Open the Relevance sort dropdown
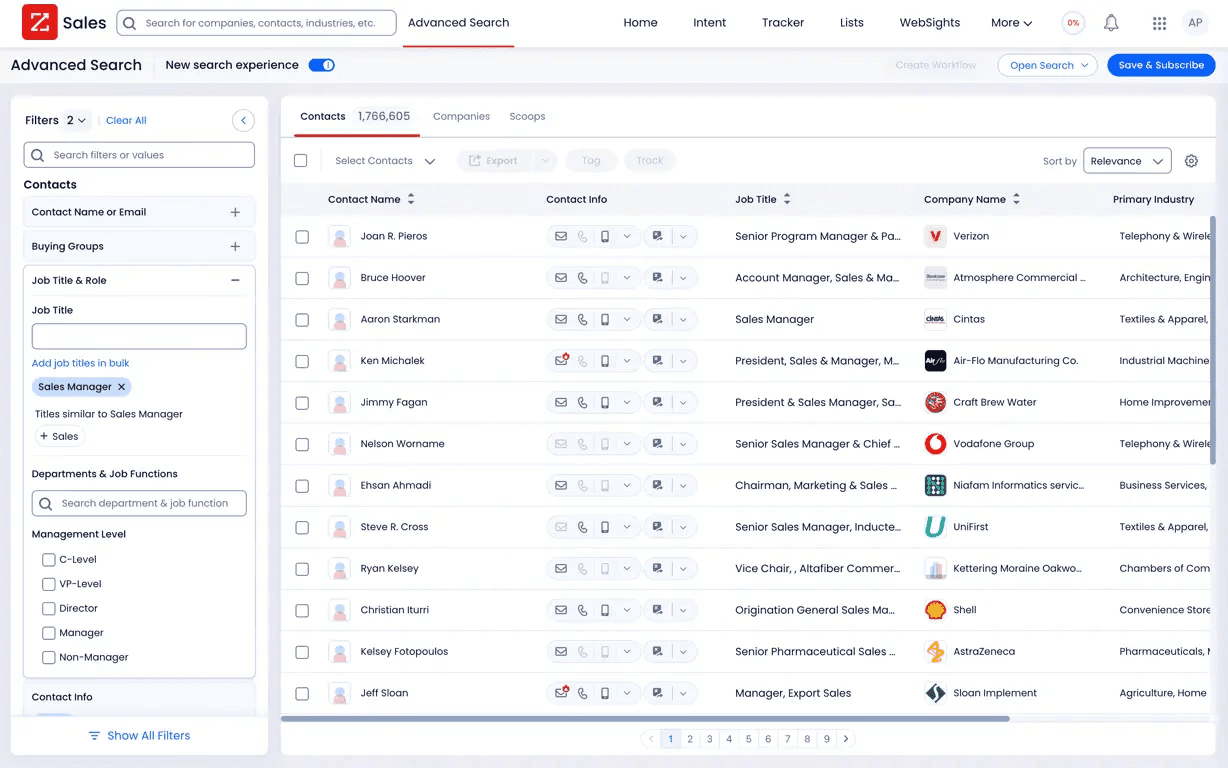Viewport: 1228px width, 768px height. point(1127,161)
